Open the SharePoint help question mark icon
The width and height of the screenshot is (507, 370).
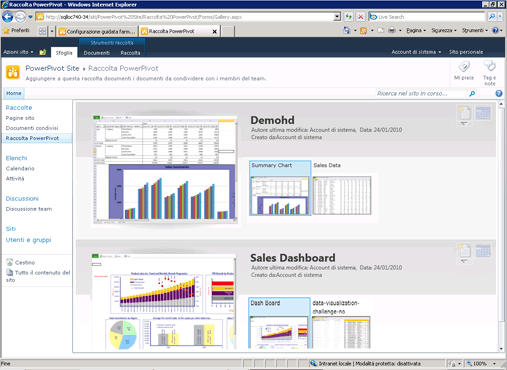(499, 94)
